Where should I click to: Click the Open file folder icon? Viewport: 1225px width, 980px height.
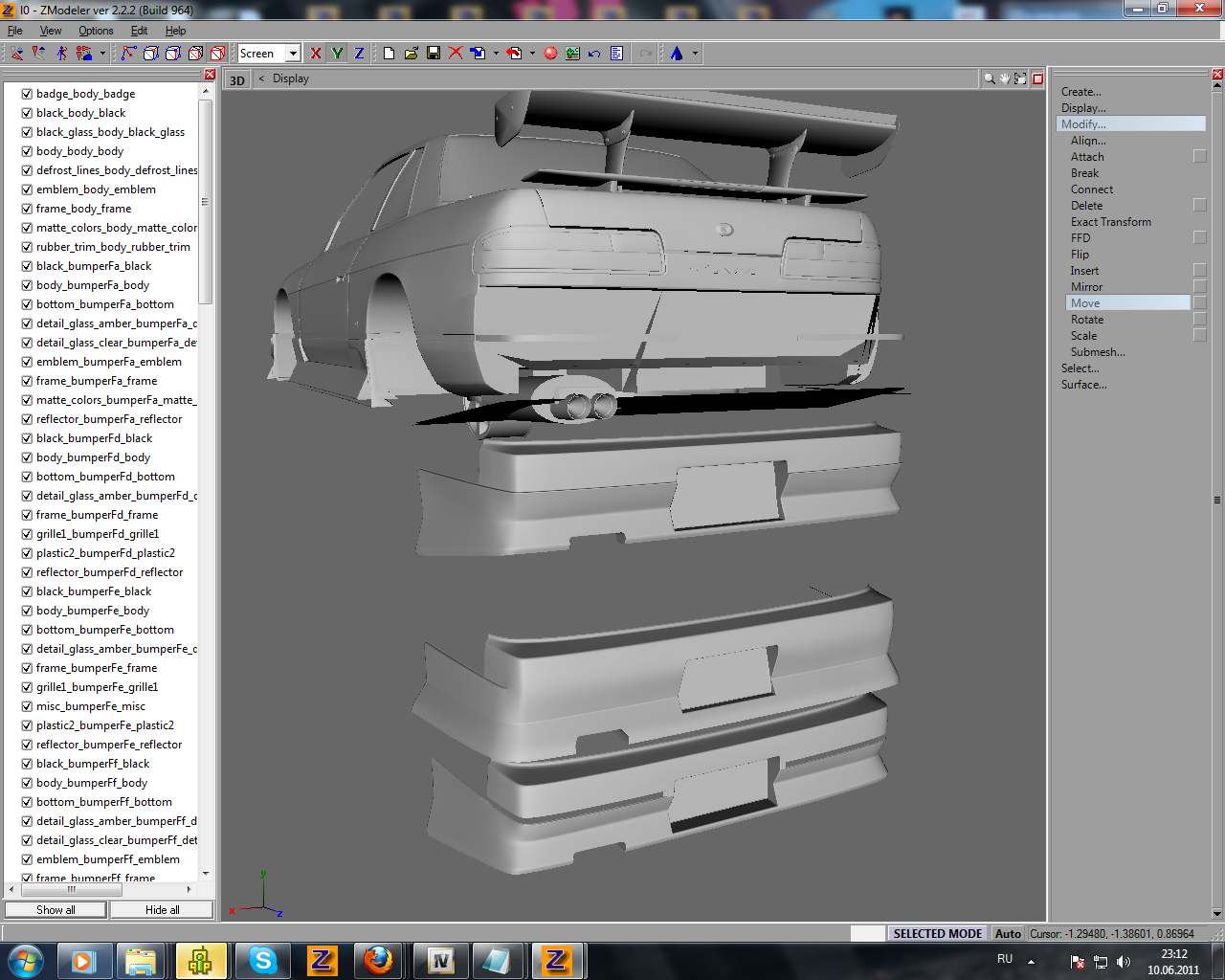click(411, 54)
